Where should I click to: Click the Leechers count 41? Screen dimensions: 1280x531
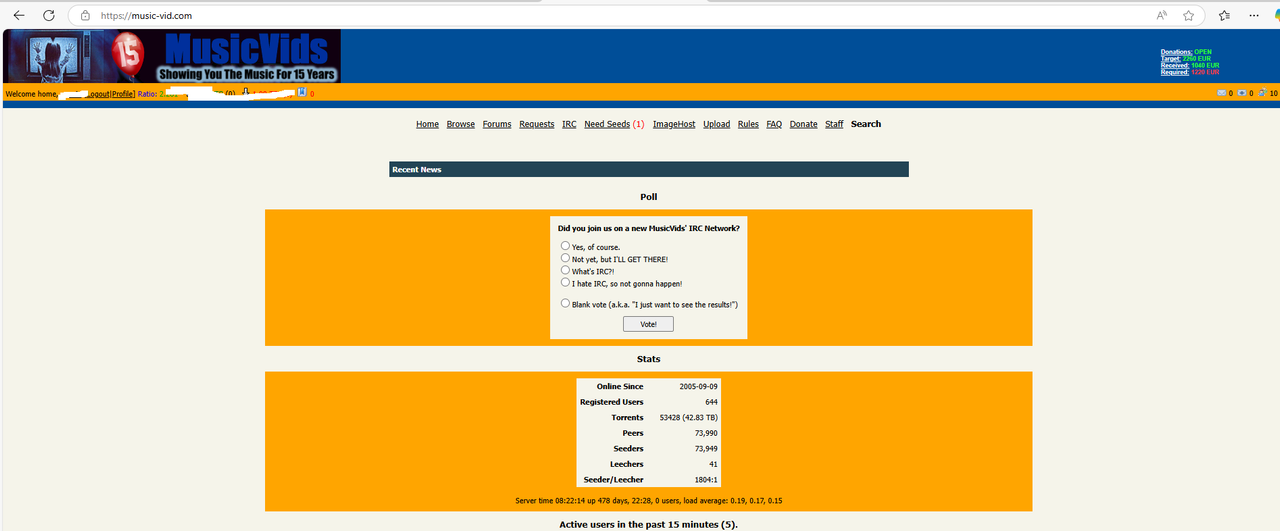pos(714,464)
